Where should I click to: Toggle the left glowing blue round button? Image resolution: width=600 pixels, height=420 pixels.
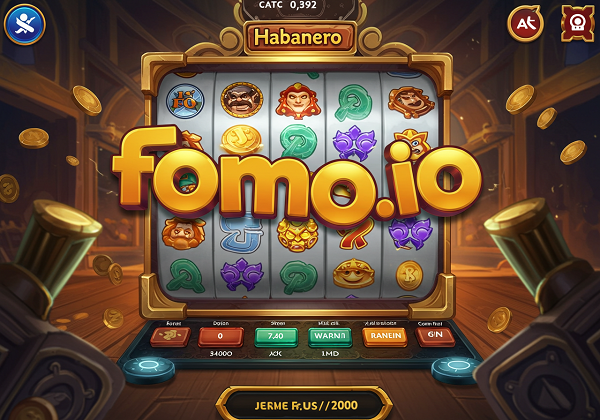click(149, 369)
